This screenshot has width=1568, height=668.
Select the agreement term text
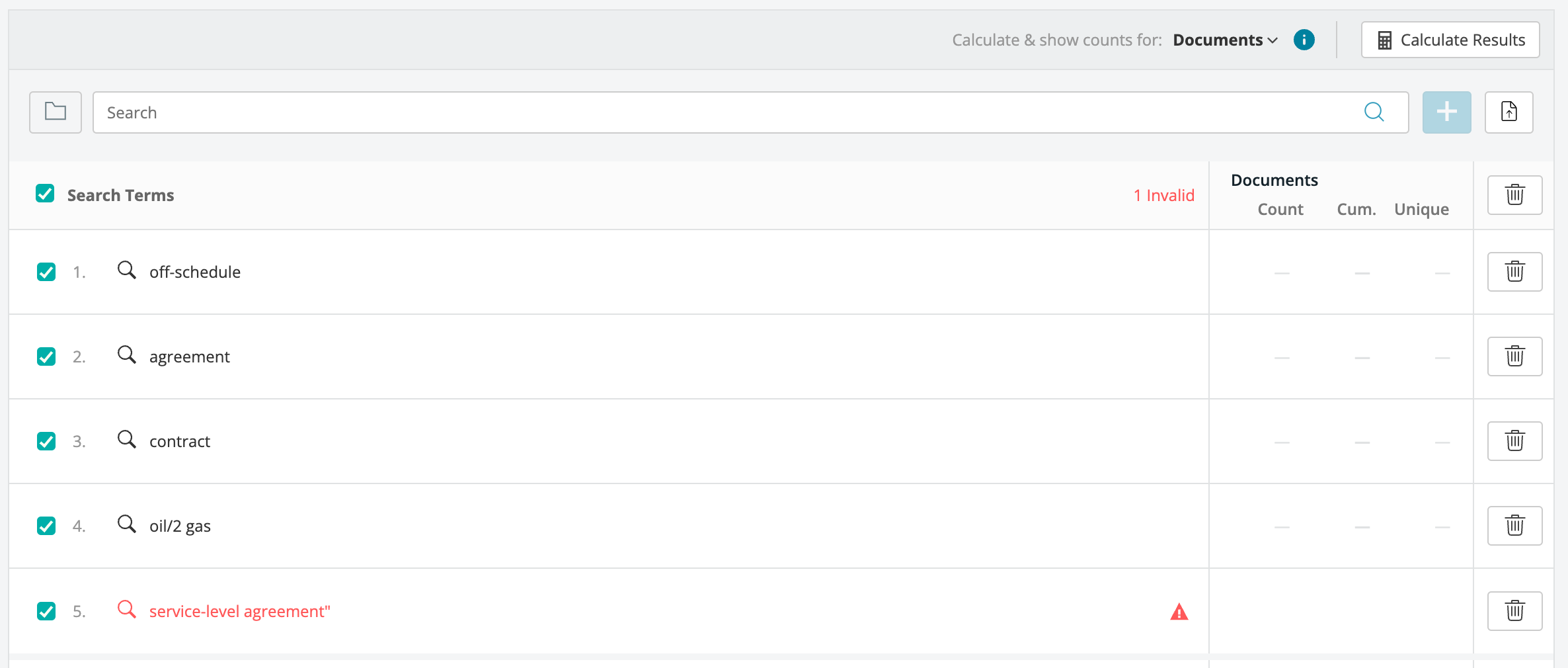190,357
